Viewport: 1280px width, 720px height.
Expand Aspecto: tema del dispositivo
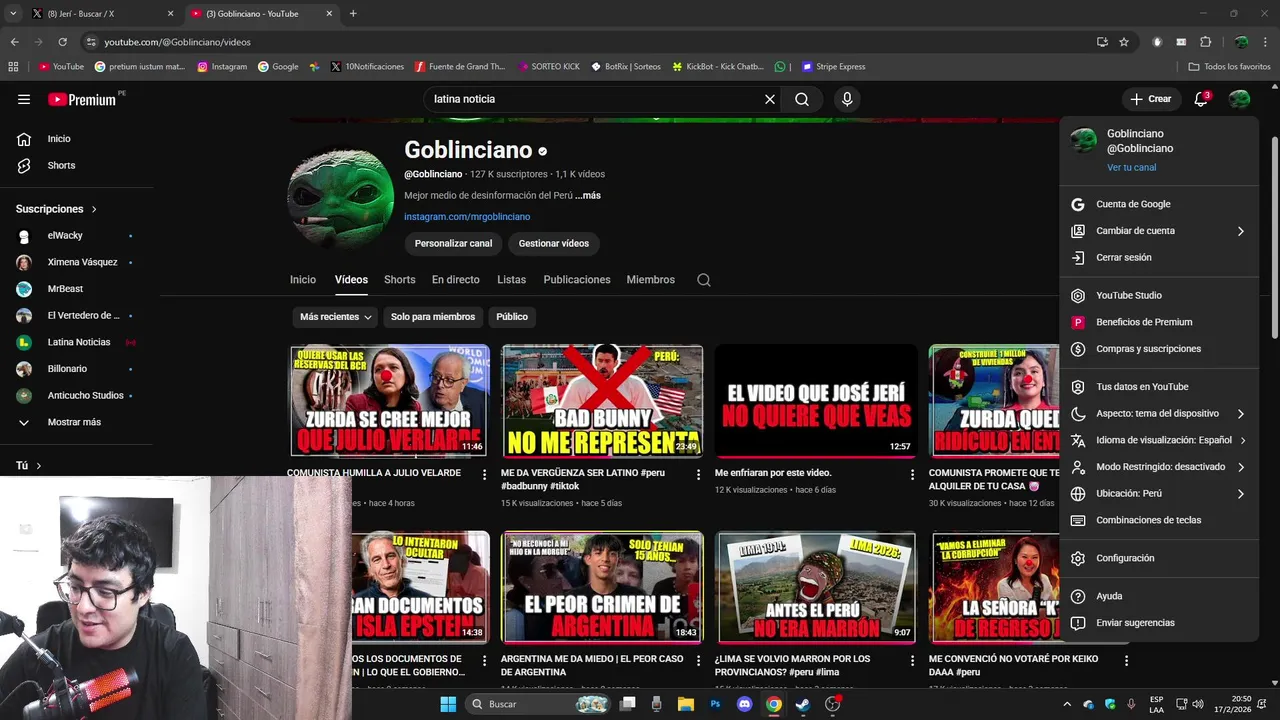(x=1159, y=413)
